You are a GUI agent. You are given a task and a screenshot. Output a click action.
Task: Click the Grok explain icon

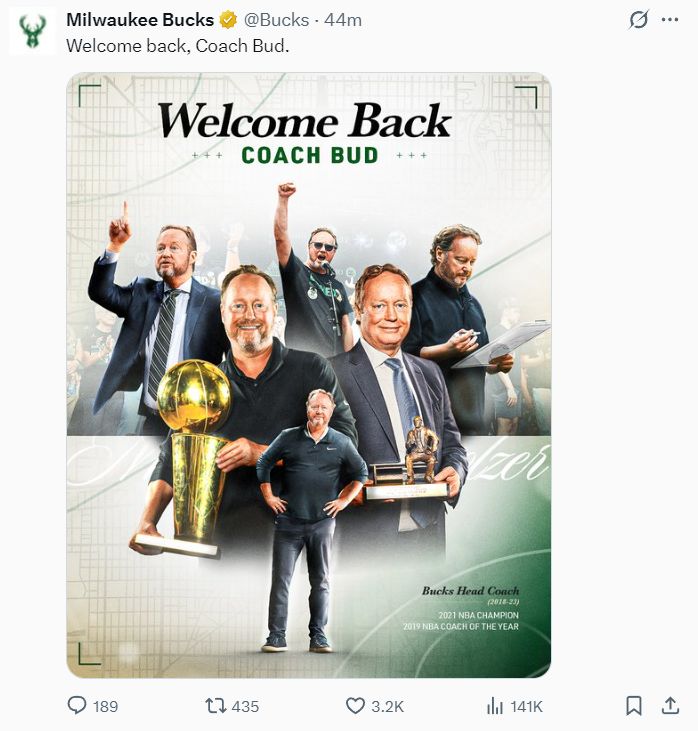pos(638,20)
